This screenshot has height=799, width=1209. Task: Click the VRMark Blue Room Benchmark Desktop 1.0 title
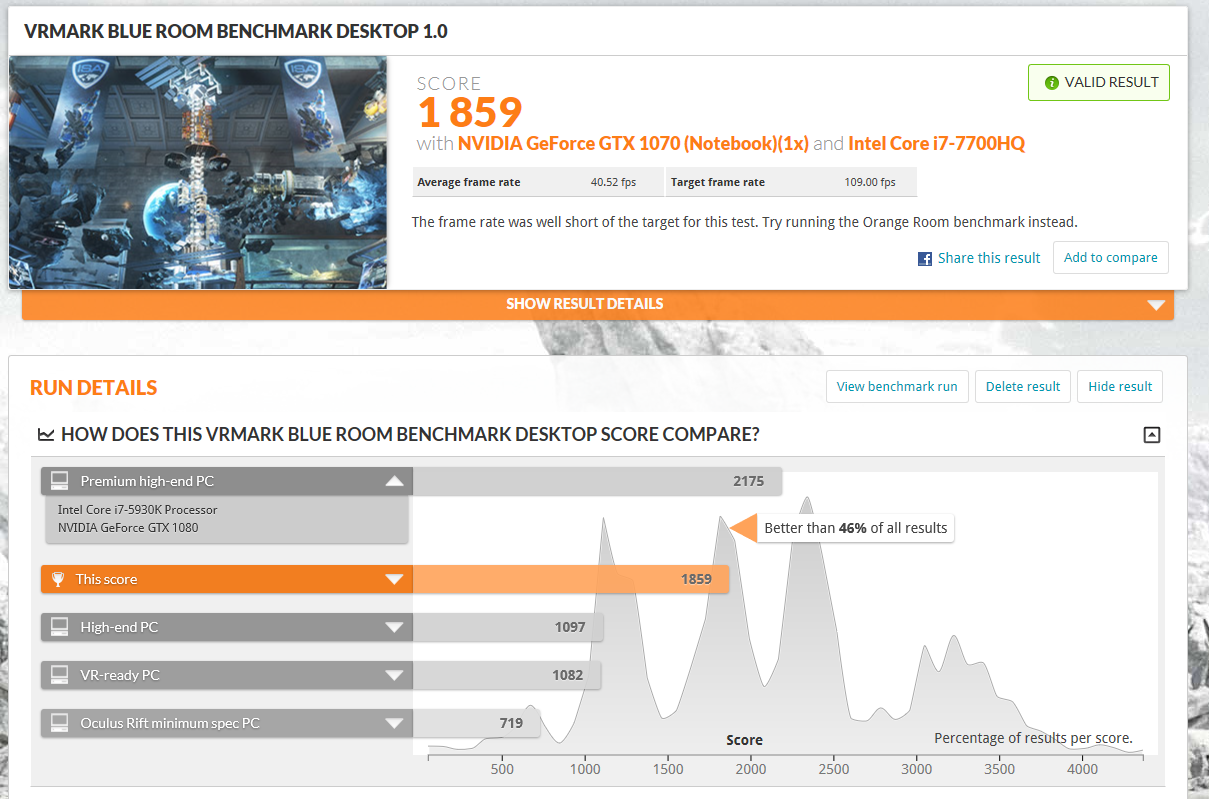click(x=236, y=31)
